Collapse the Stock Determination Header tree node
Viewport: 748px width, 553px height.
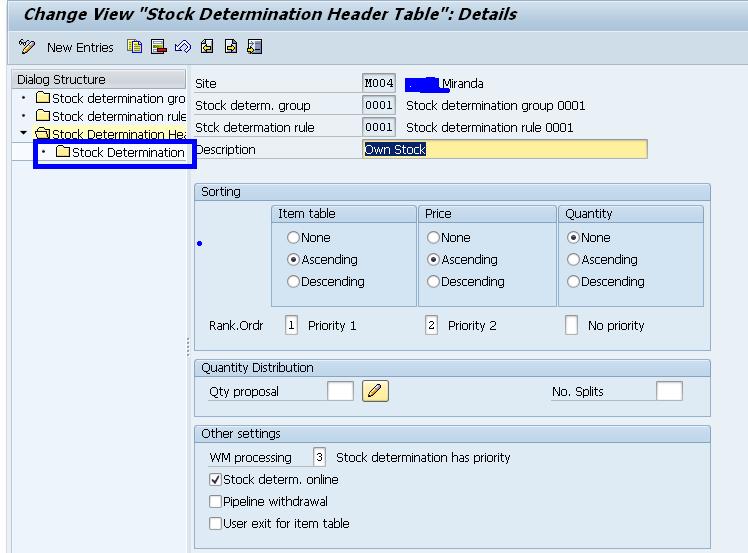click(23, 133)
